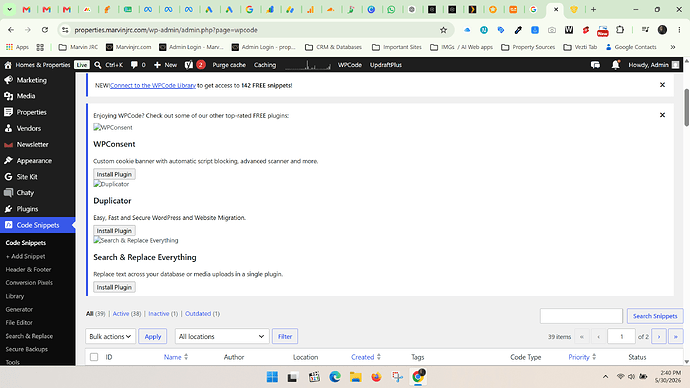The image size is (690, 388).
Task: Open Windows Start menu
Action: (x=272, y=377)
